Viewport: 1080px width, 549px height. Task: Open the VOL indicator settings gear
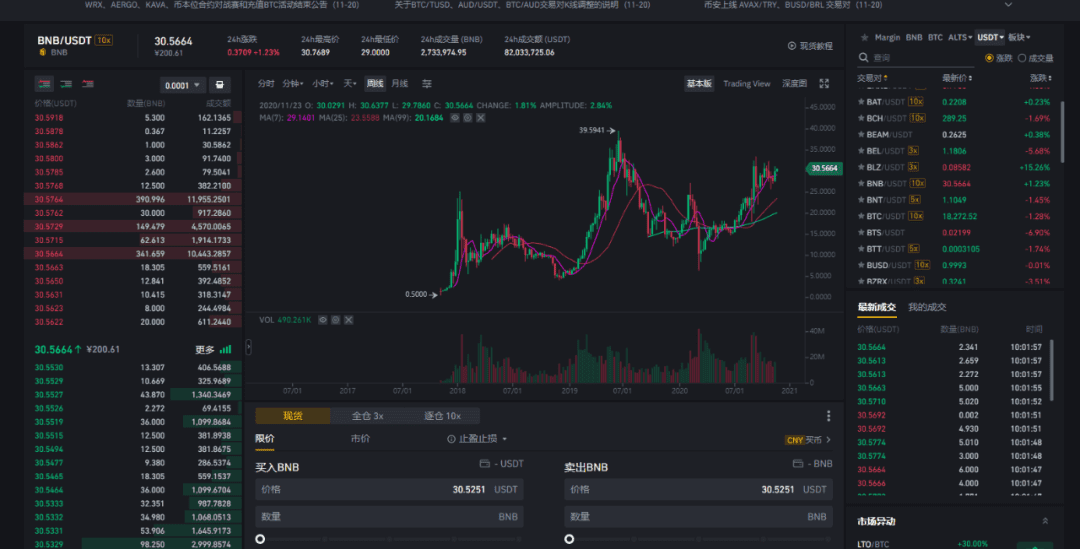click(335, 320)
